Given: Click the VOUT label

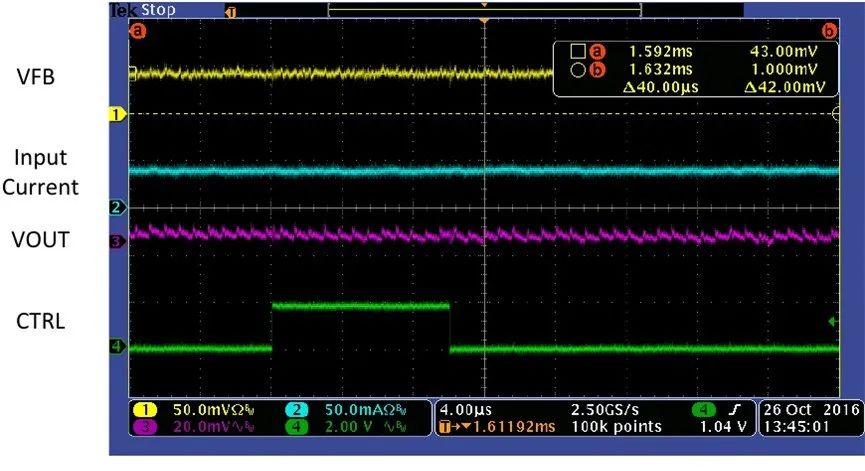Looking at the screenshot, I should pyautogui.click(x=40, y=240).
